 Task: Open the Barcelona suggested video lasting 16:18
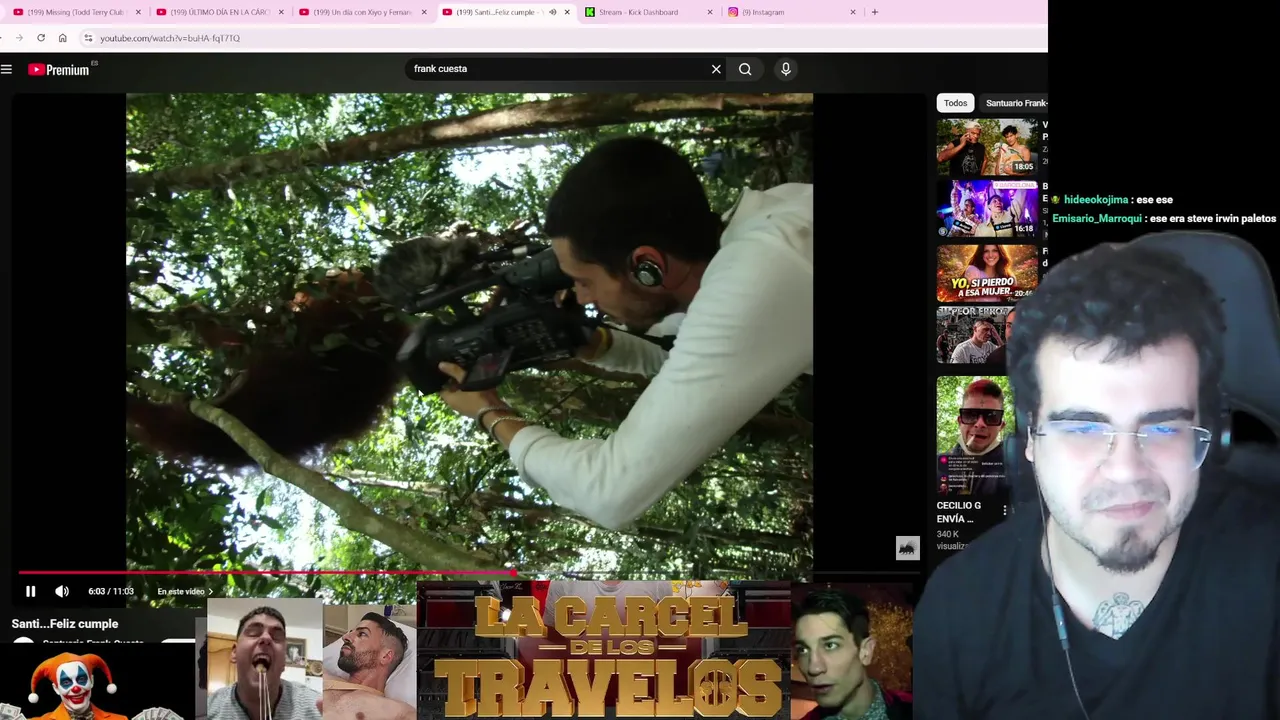987,209
